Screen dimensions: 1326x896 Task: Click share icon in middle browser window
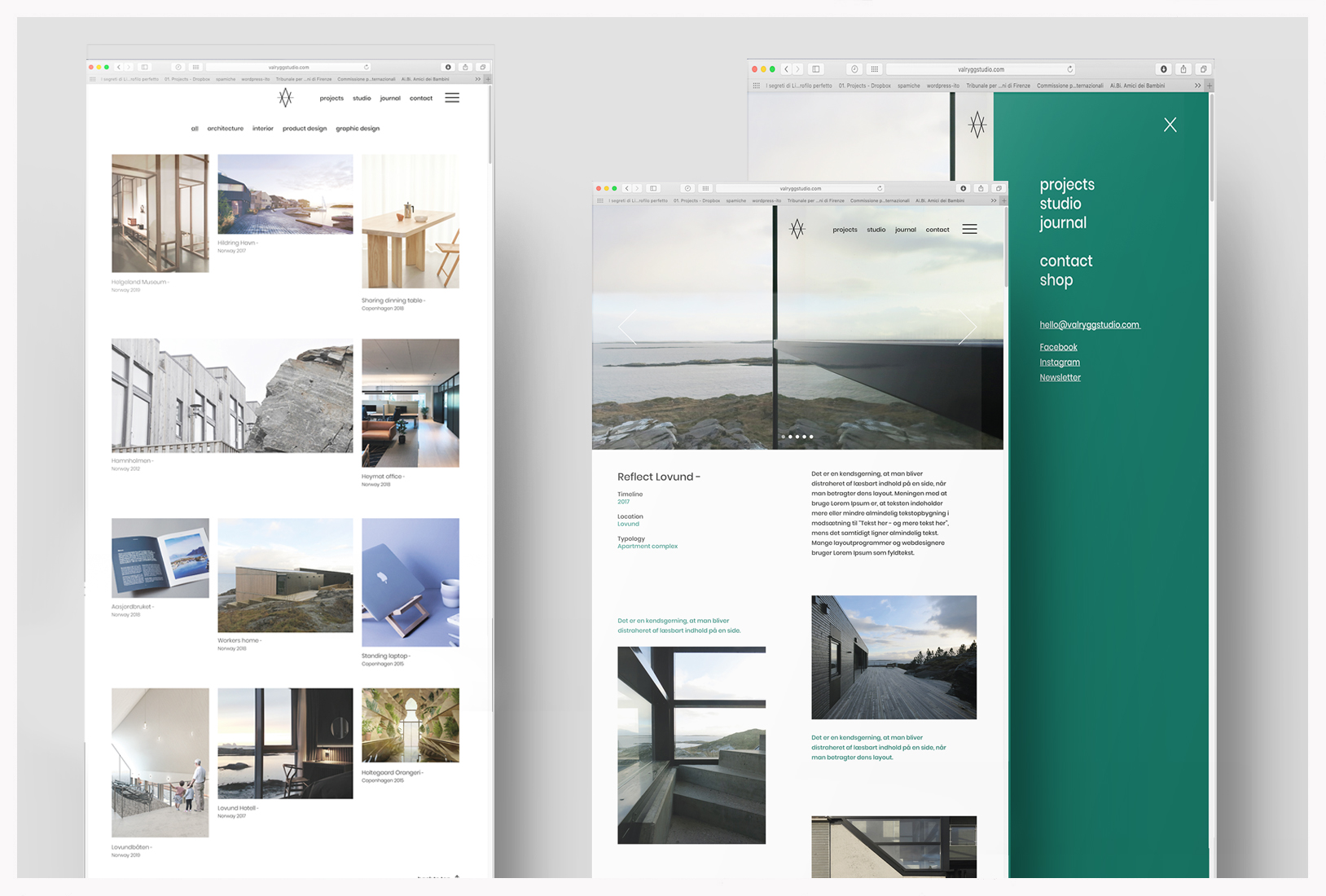981,188
